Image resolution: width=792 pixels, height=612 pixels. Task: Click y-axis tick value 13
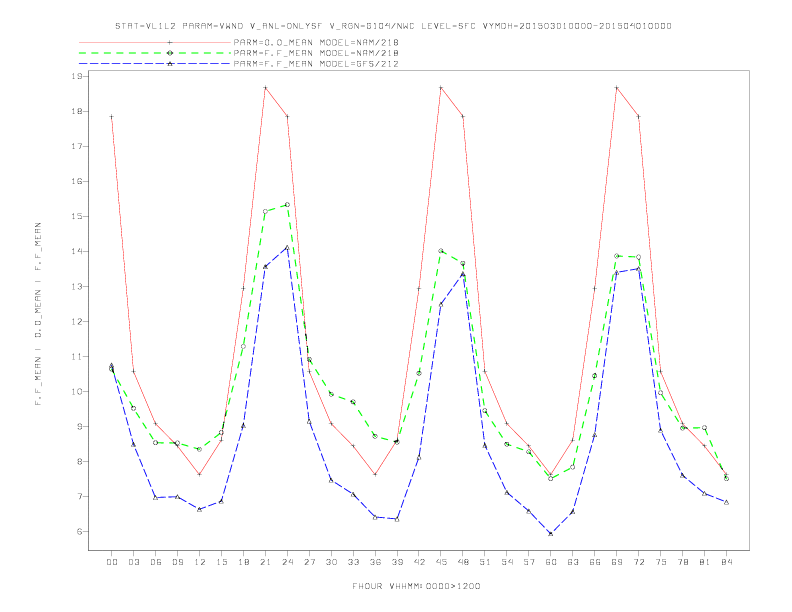click(77, 286)
